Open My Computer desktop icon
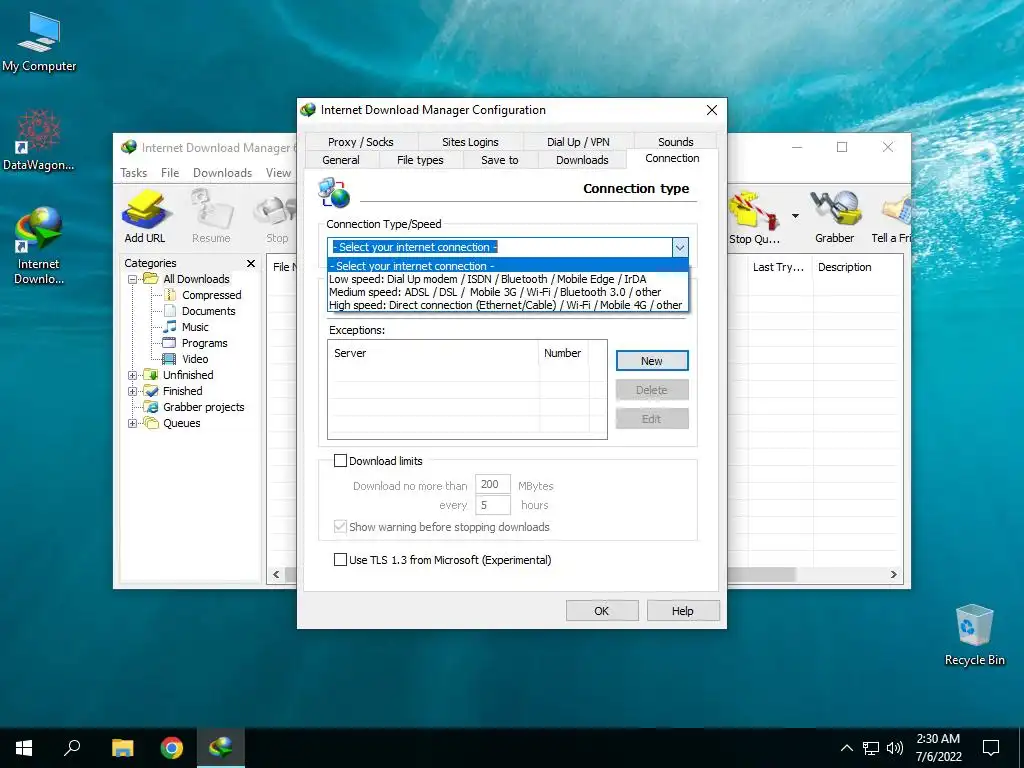Screen dimensions: 1024x768 click(x=39, y=42)
